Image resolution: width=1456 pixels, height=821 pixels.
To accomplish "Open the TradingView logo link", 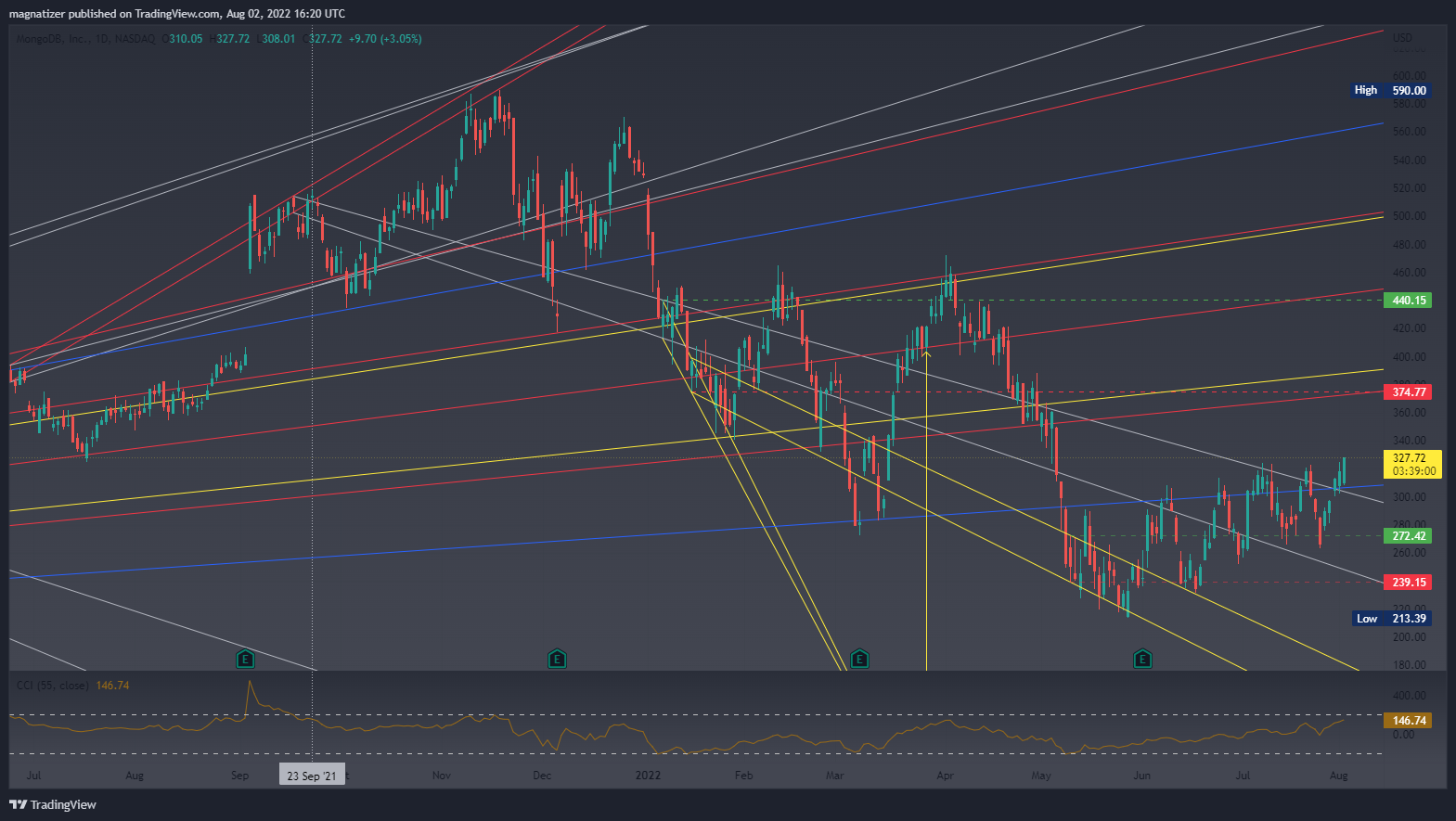I will coord(53,804).
